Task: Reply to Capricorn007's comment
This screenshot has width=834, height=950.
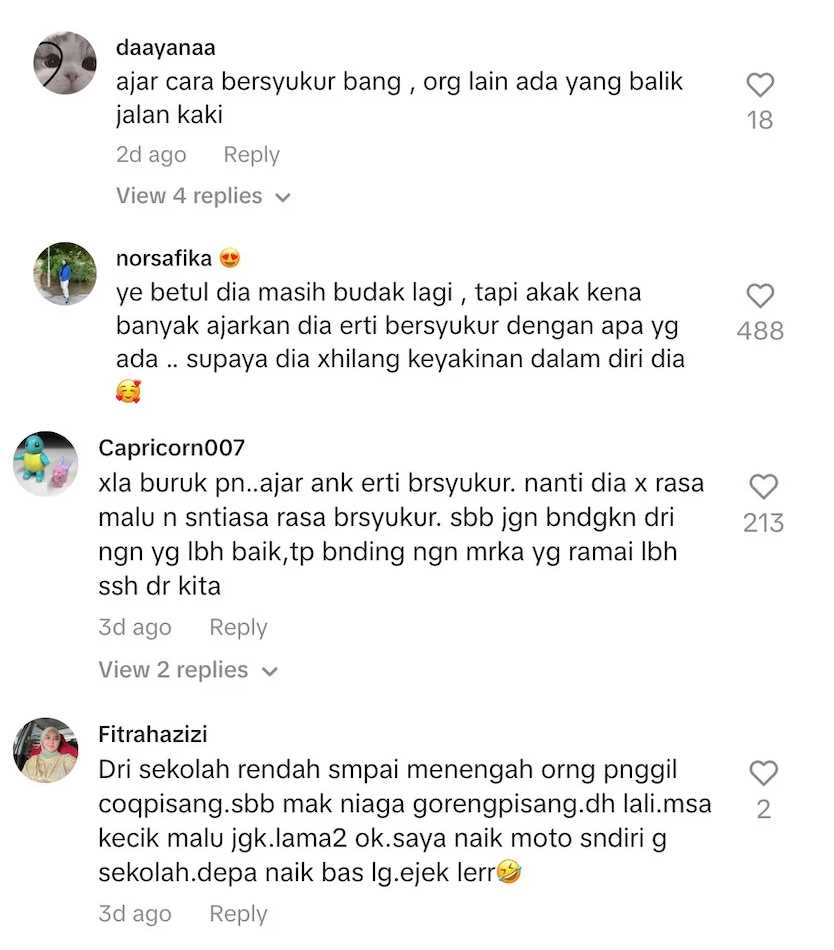Action: 238,628
